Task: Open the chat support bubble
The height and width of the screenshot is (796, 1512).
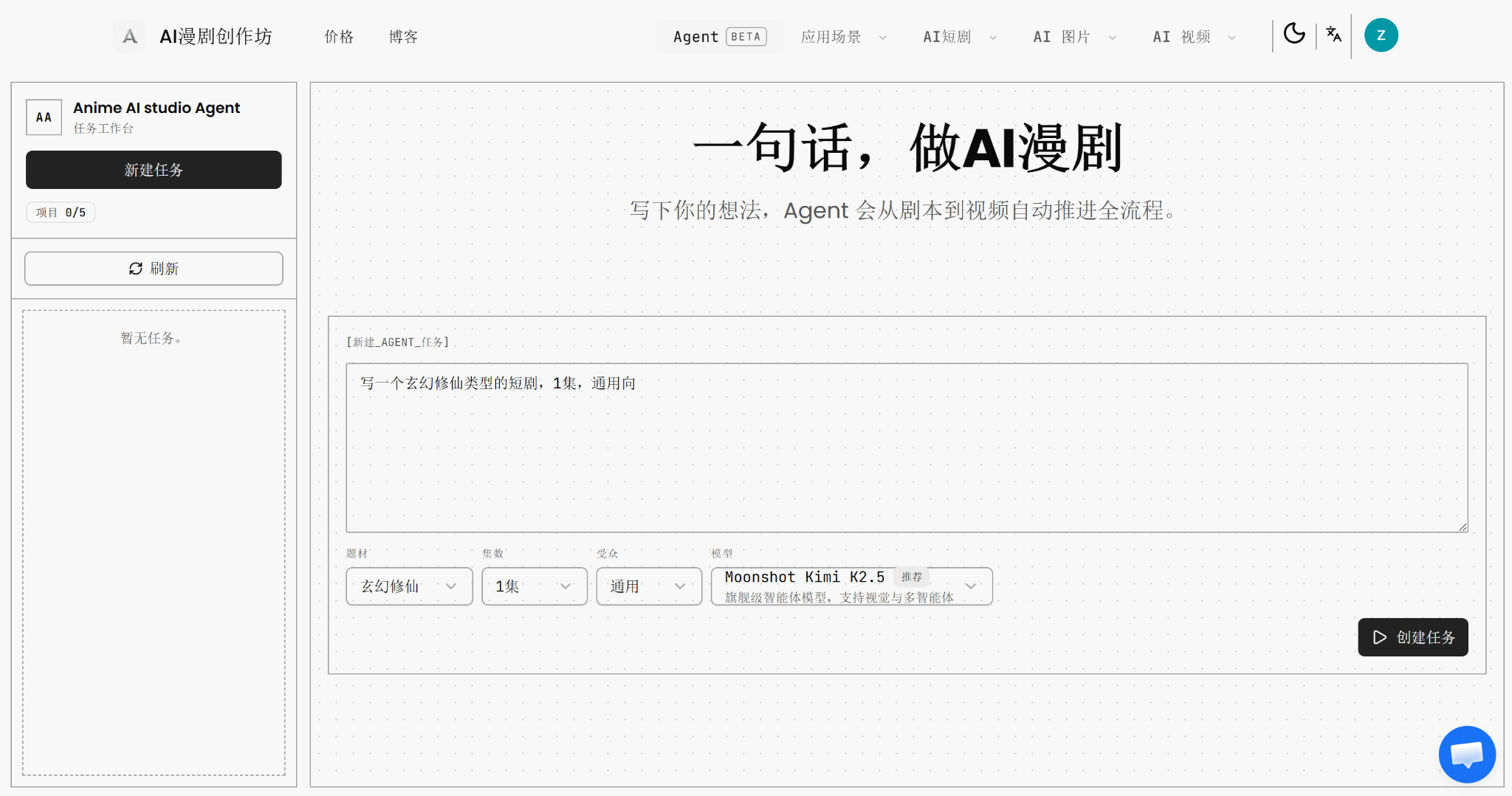Action: click(x=1466, y=754)
